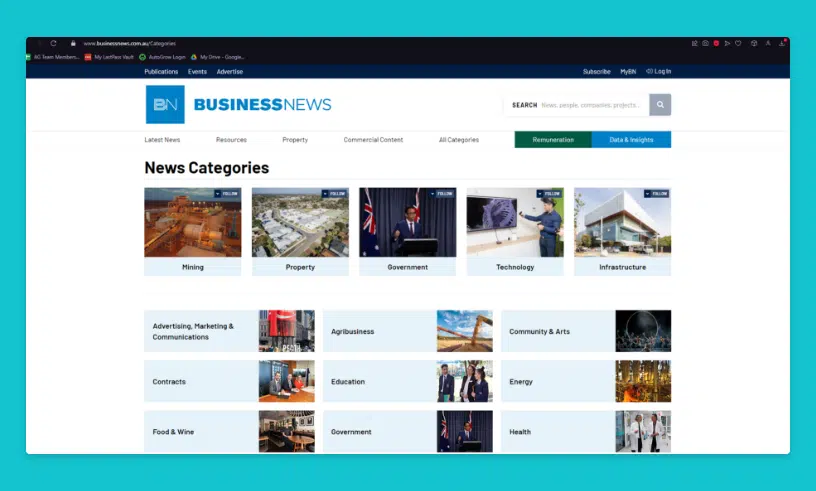Toggle Follow on the Government category card
The image size is (816, 491).
click(443, 193)
